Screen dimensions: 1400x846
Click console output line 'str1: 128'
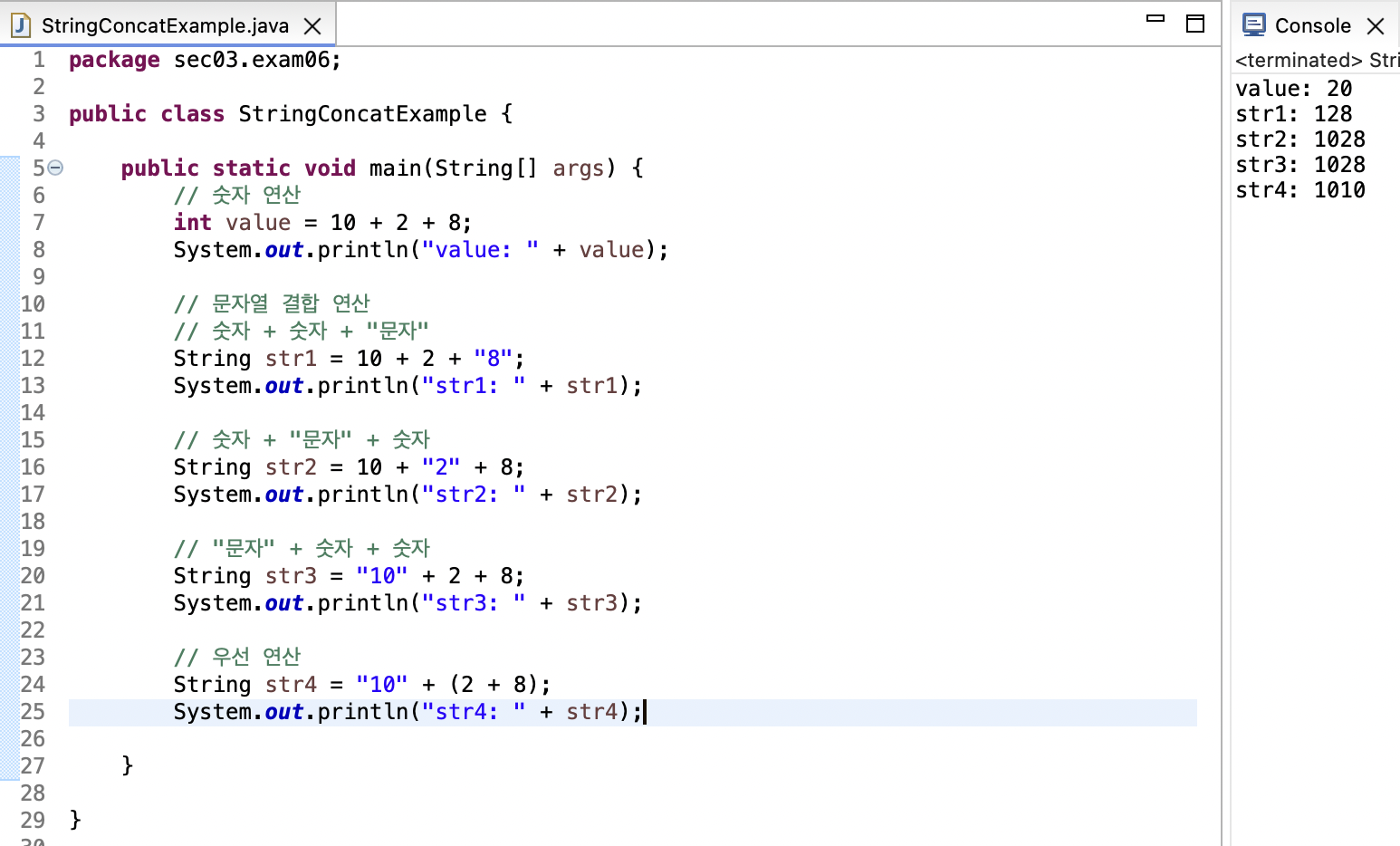pyautogui.click(x=1293, y=114)
